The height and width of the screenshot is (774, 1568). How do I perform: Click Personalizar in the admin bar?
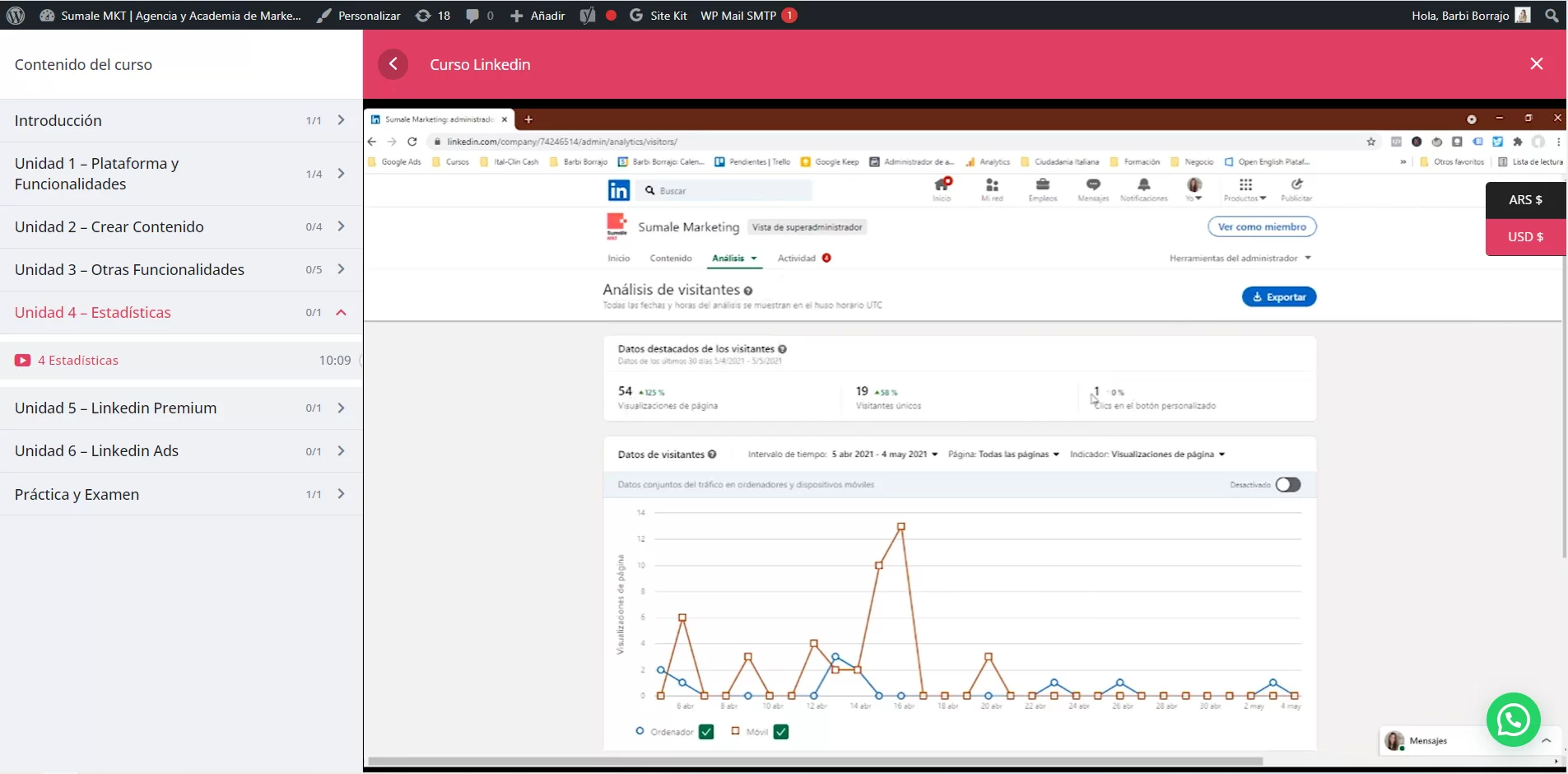(359, 16)
